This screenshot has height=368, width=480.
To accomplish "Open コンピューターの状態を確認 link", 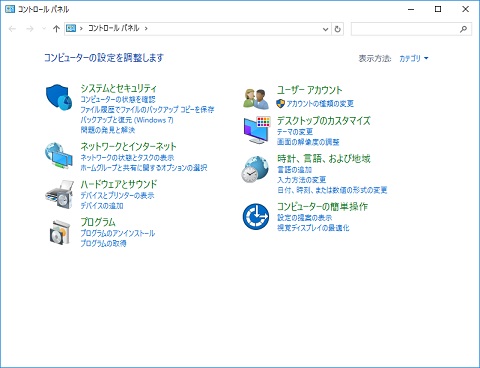I will tap(118, 99).
